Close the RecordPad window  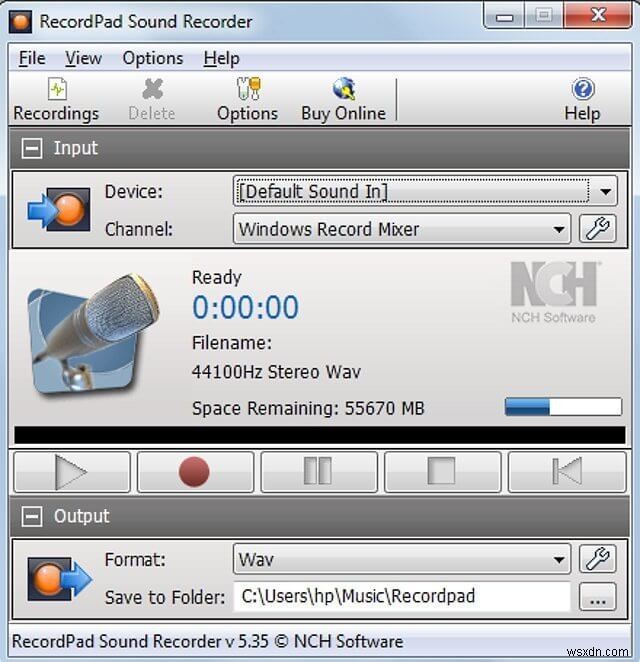pos(599,15)
